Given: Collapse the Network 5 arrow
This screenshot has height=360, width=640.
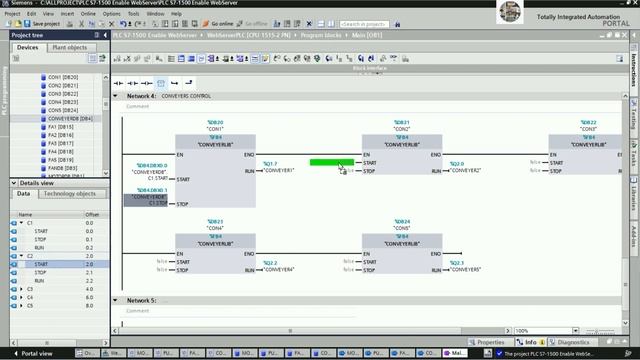Looking at the screenshot, I should [x=116, y=300].
